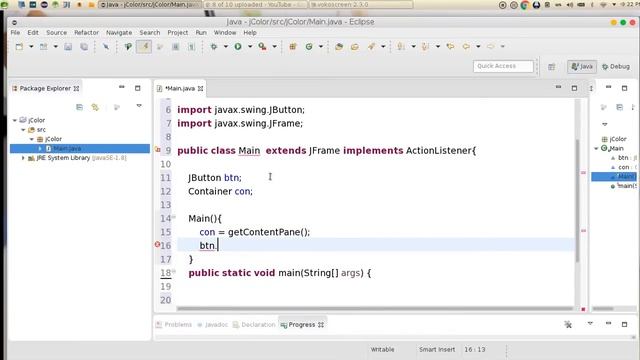Collapse the src folder node
The width and height of the screenshot is (640, 360).
pyautogui.click(x=23, y=129)
